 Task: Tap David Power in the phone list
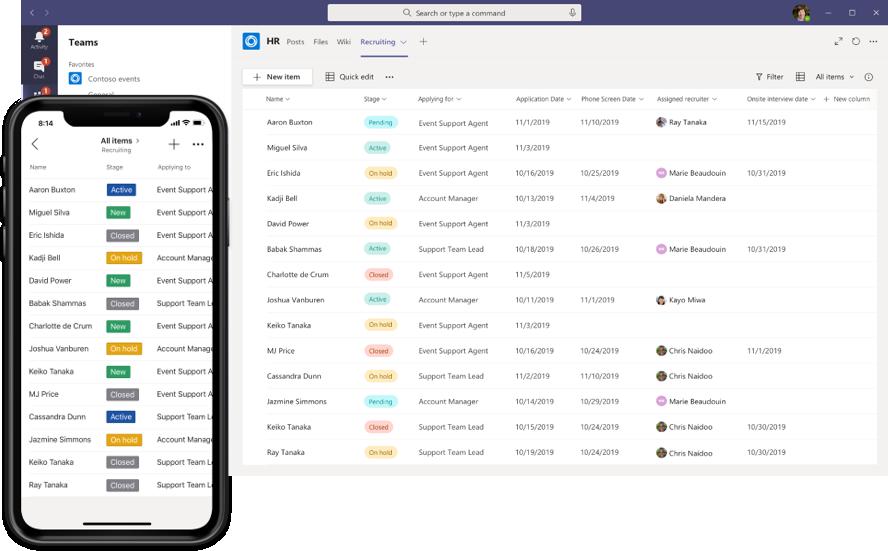50,280
